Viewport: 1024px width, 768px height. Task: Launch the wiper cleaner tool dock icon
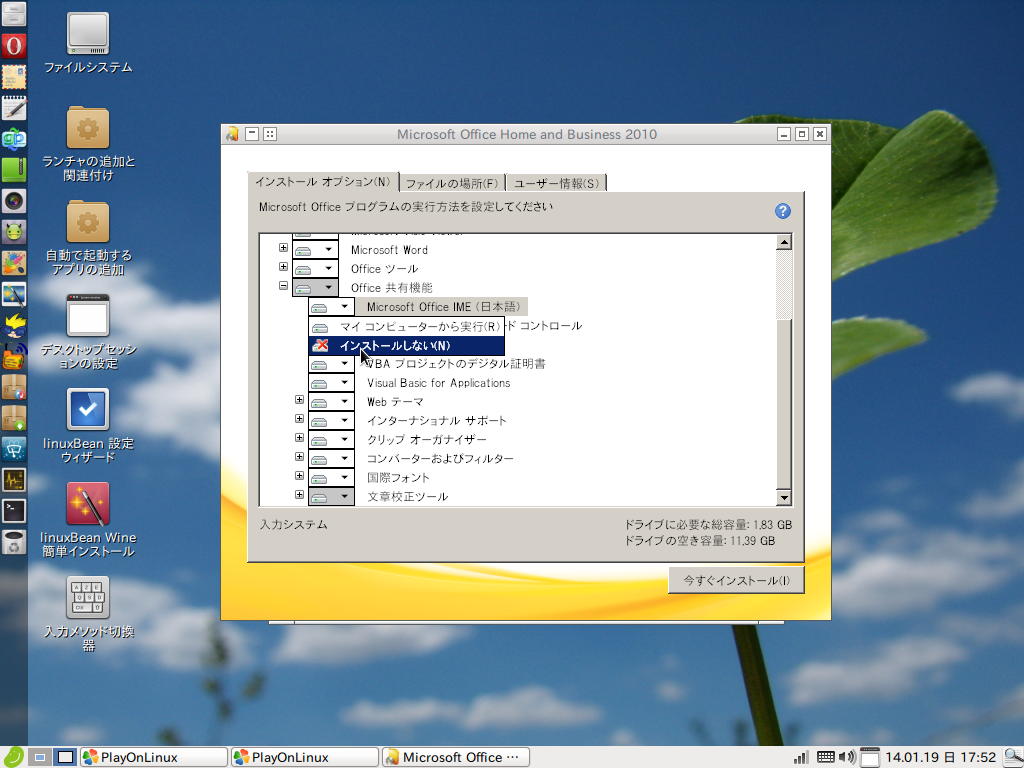tap(13, 449)
